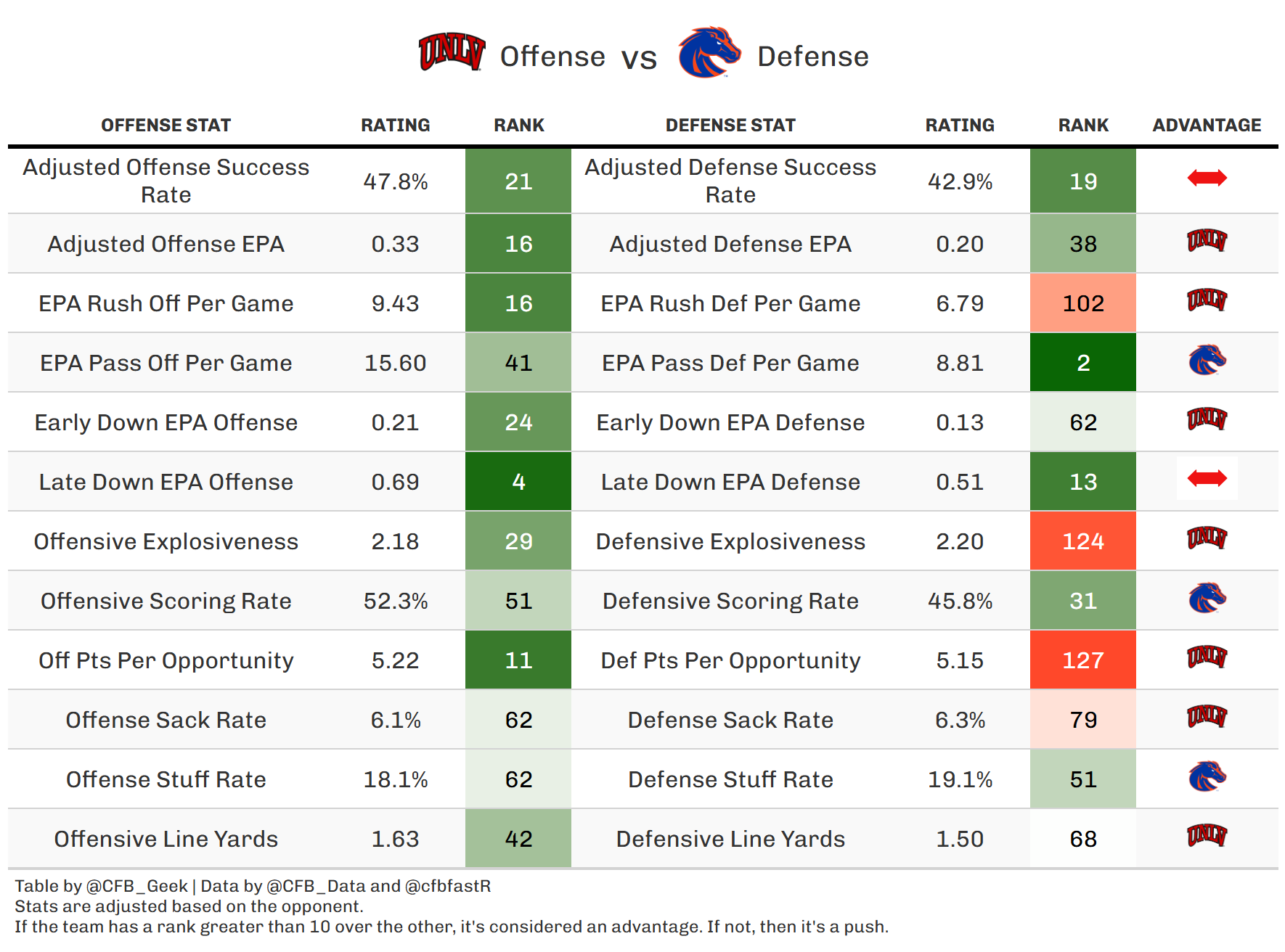Click the Boise State Broncos logo in title
Viewport: 1285px width, 952px height.
(x=709, y=52)
